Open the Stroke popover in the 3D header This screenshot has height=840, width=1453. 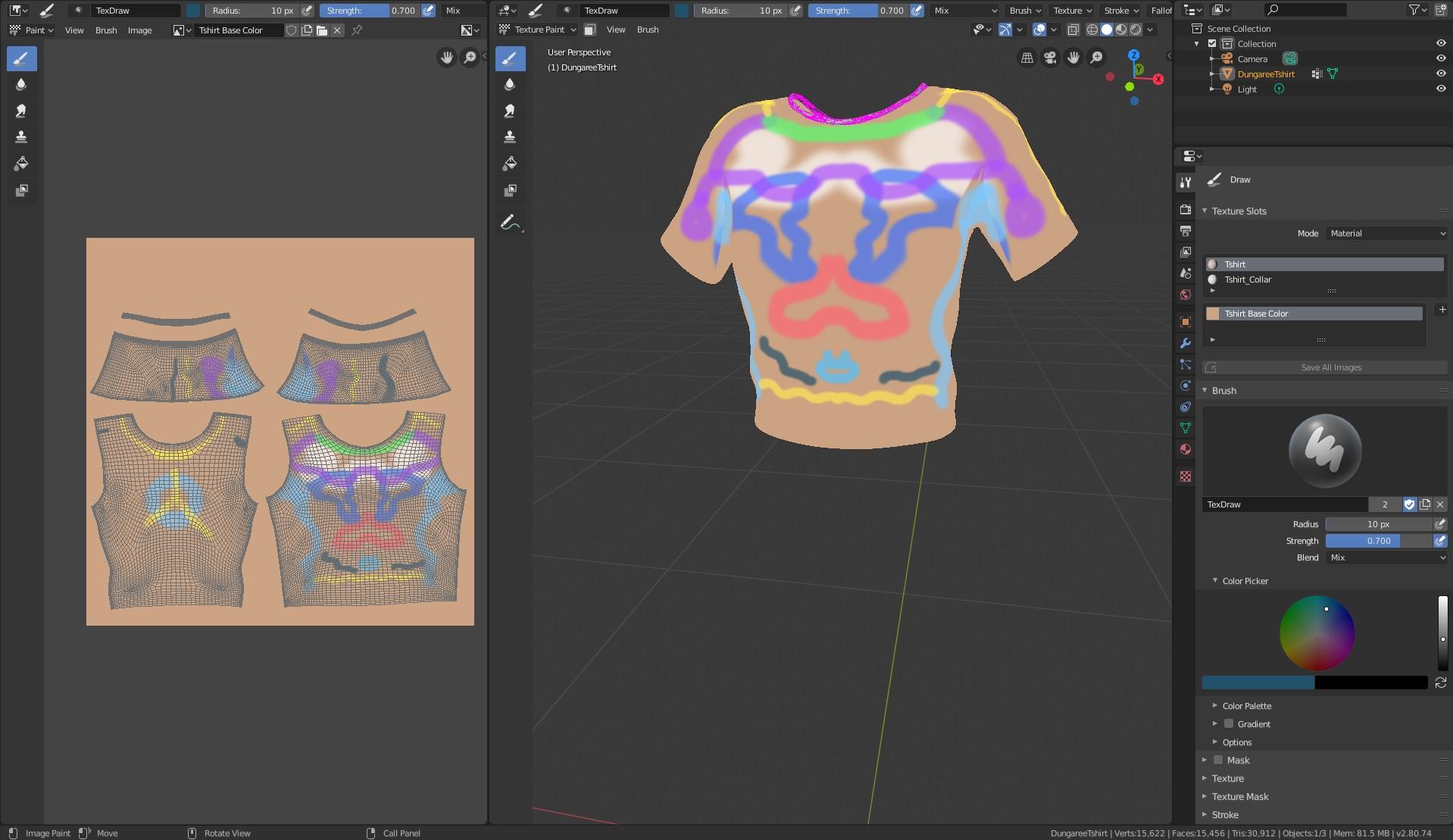[1121, 11]
